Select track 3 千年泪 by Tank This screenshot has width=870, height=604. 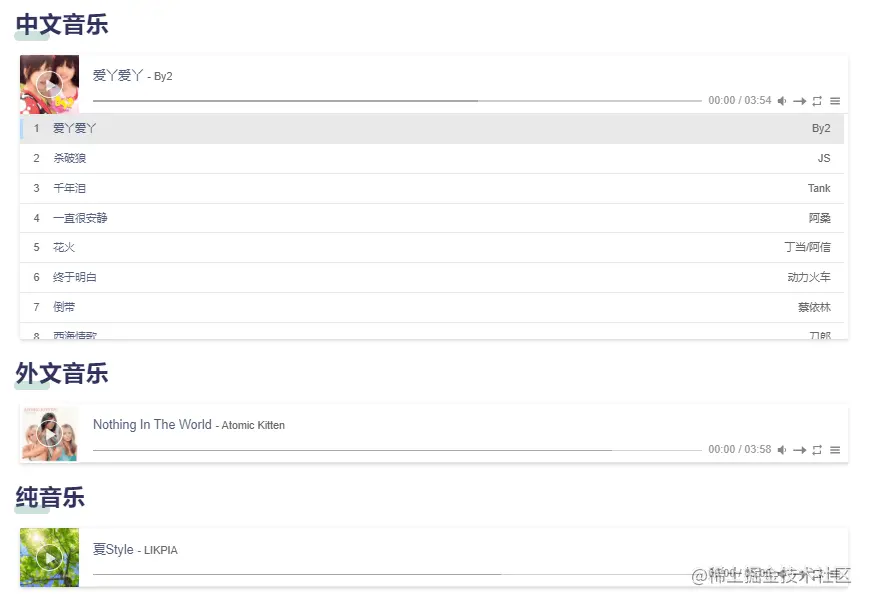tap(432, 189)
